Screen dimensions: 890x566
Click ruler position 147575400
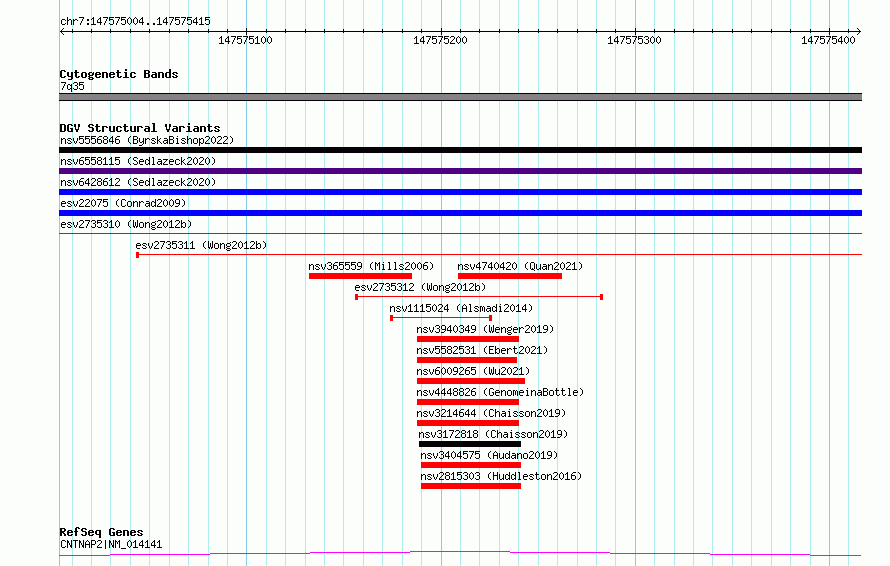point(828,40)
